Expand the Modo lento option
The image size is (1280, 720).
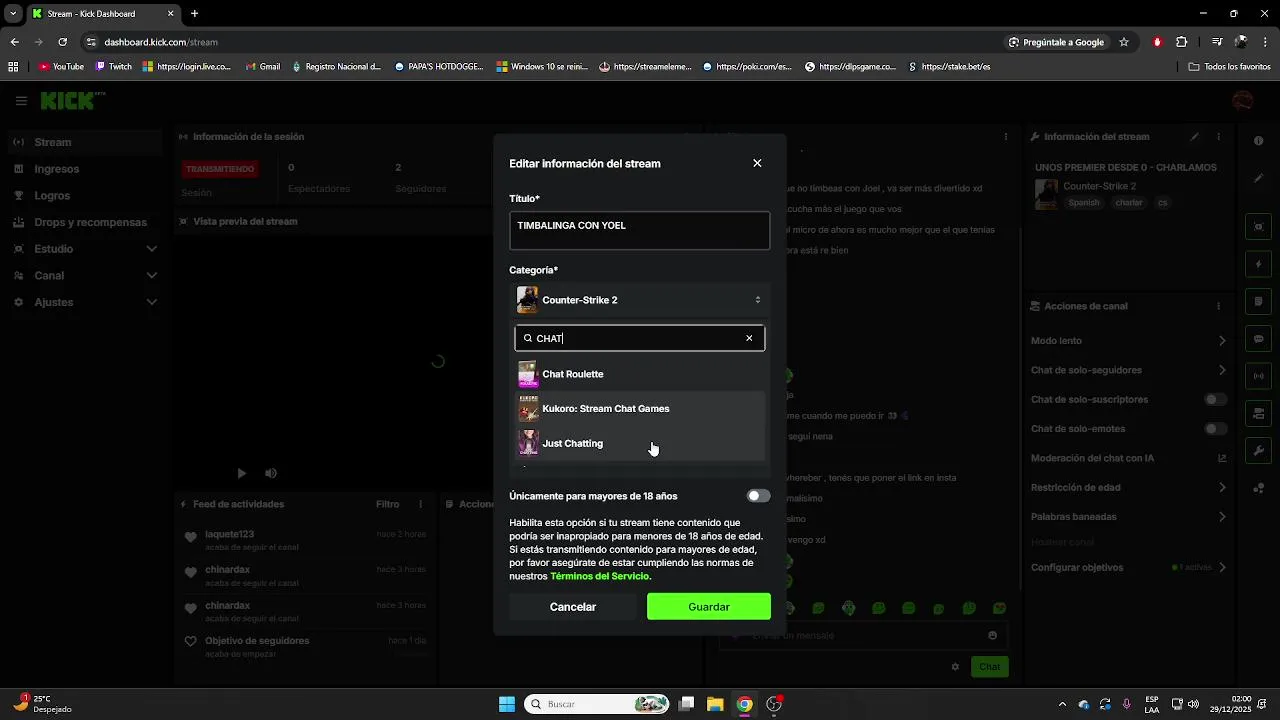point(1129,341)
